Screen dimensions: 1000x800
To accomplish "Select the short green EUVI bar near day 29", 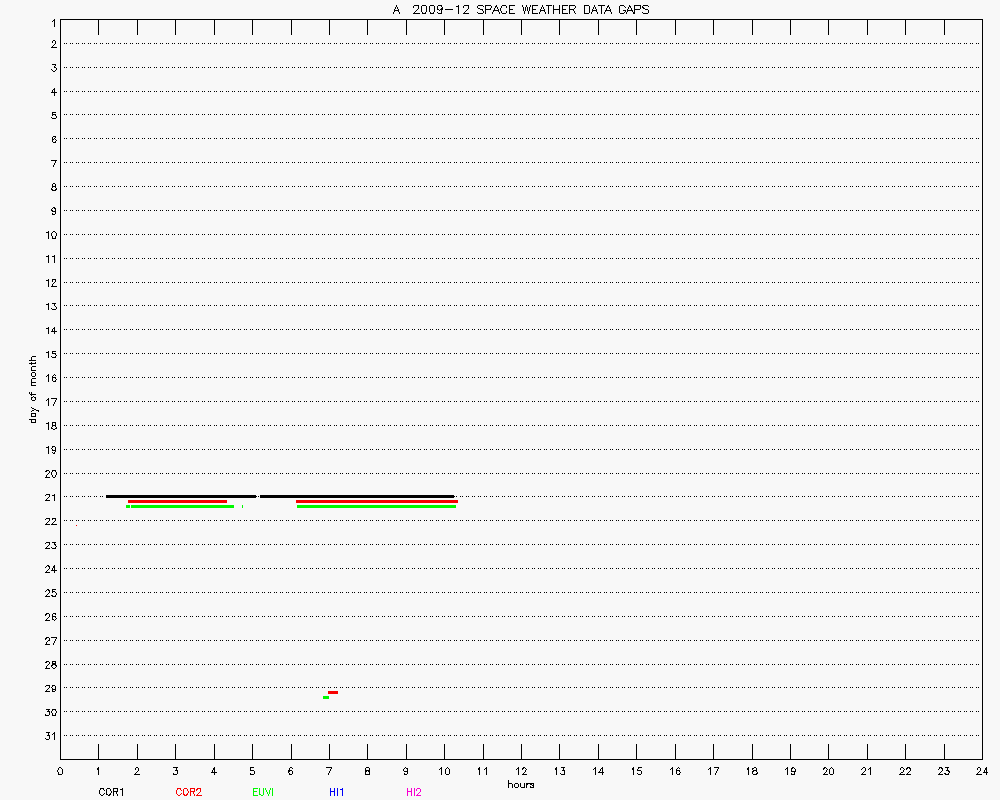I will (x=326, y=697).
